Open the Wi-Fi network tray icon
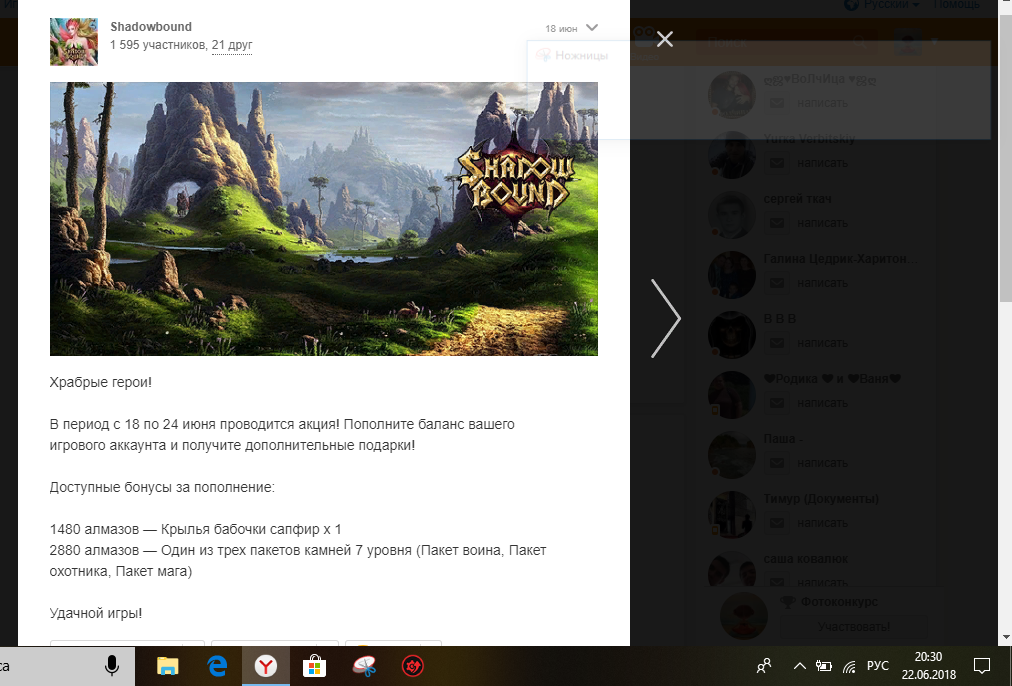Viewport: 1012px width, 686px height. coord(849,666)
